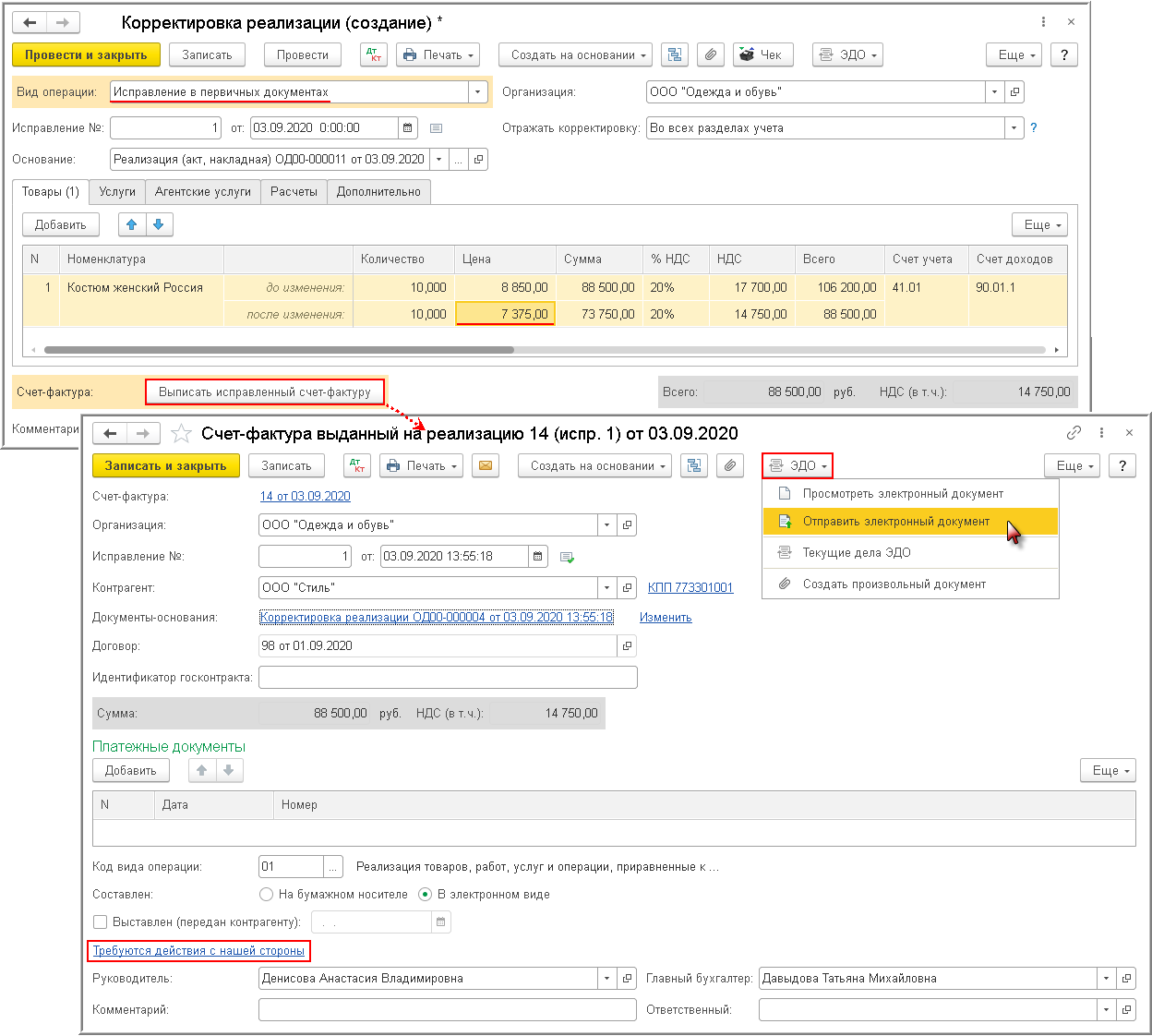Viewport: 1152px width, 1036px height.
Task: Choose Текущие дела ЭДО menu item
Action: pyautogui.click(x=910, y=553)
